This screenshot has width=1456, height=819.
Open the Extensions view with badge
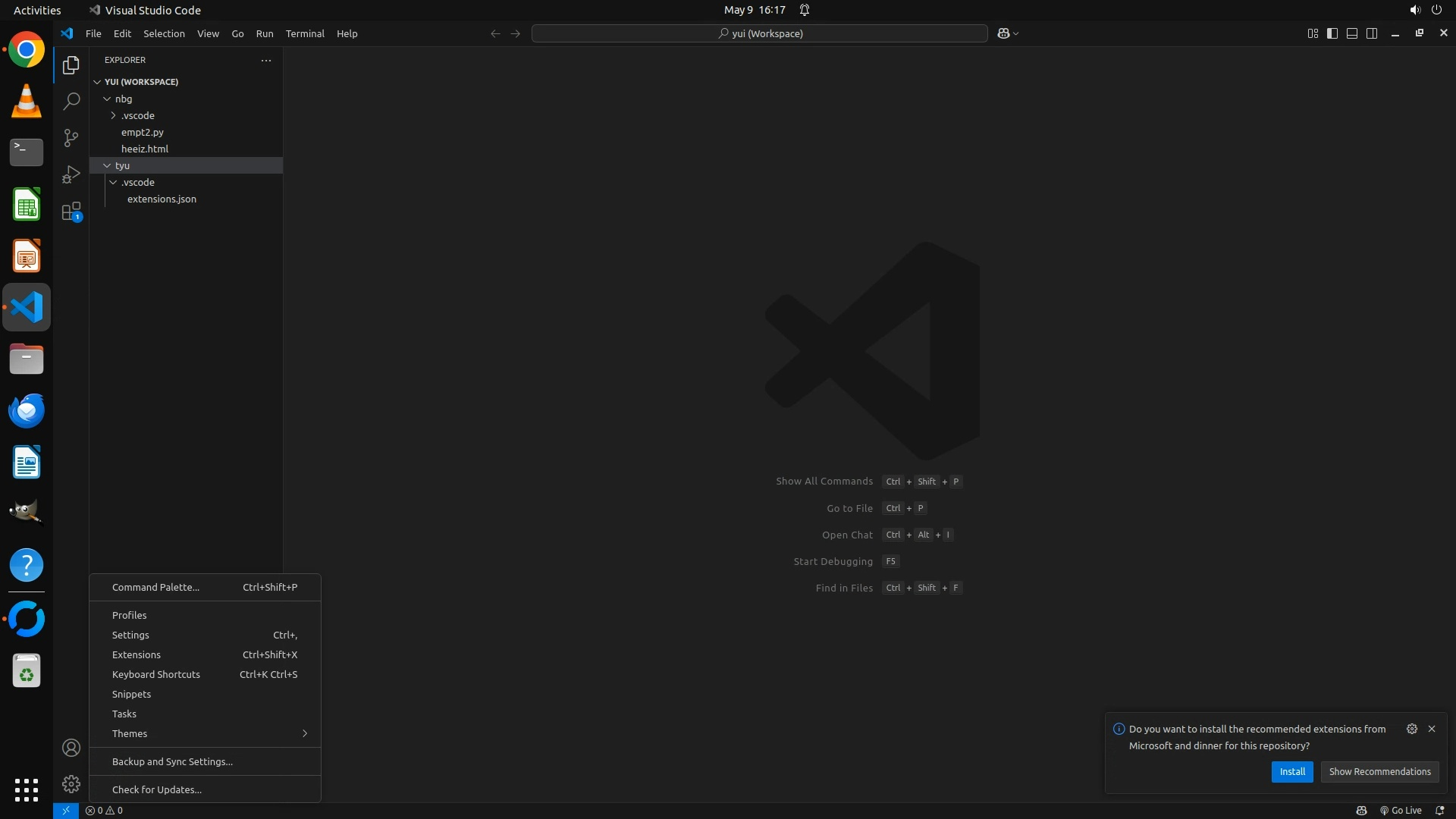click(x=71, y=212)
